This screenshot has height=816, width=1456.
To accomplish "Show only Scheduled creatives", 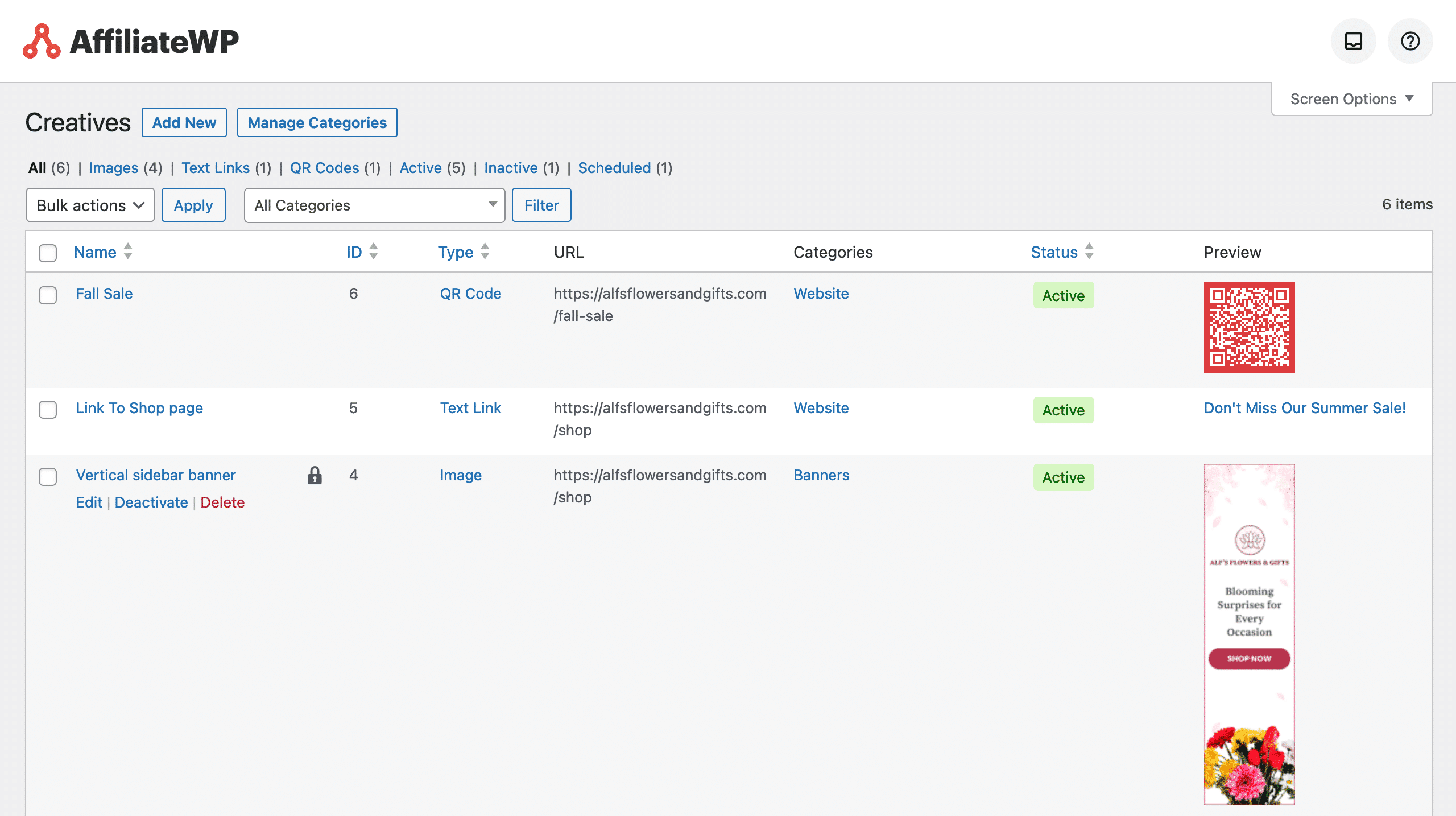I will [x=614, y=168].
